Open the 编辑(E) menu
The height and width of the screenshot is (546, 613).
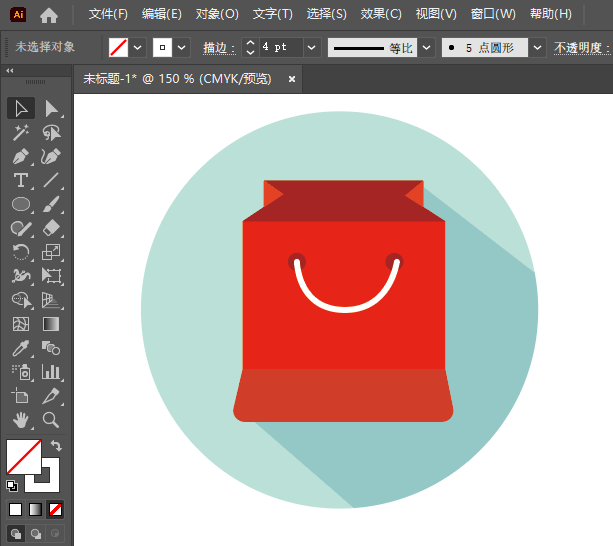(162, 14)
